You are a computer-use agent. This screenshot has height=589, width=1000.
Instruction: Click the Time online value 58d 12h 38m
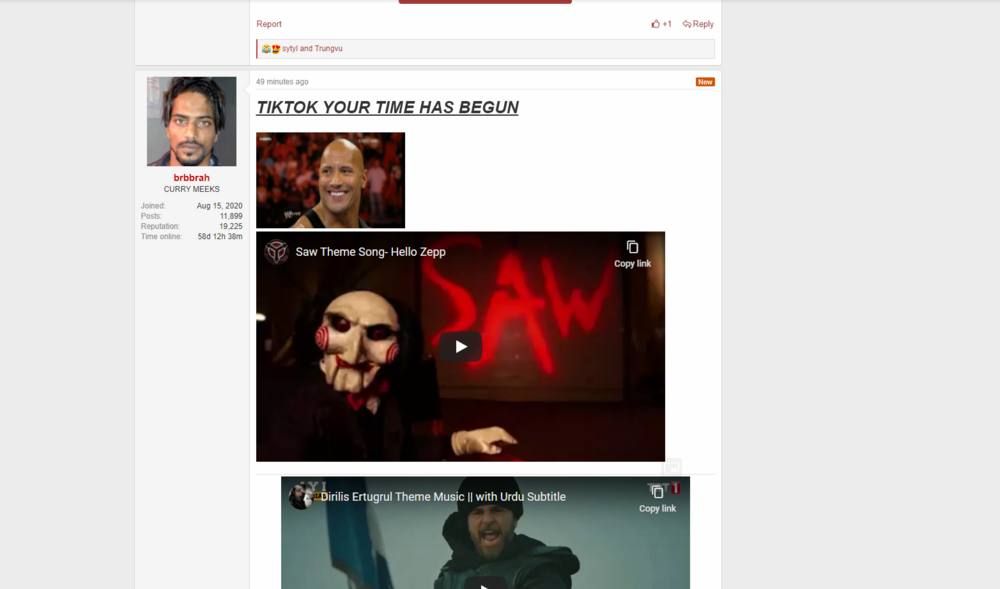click(220, 236)
